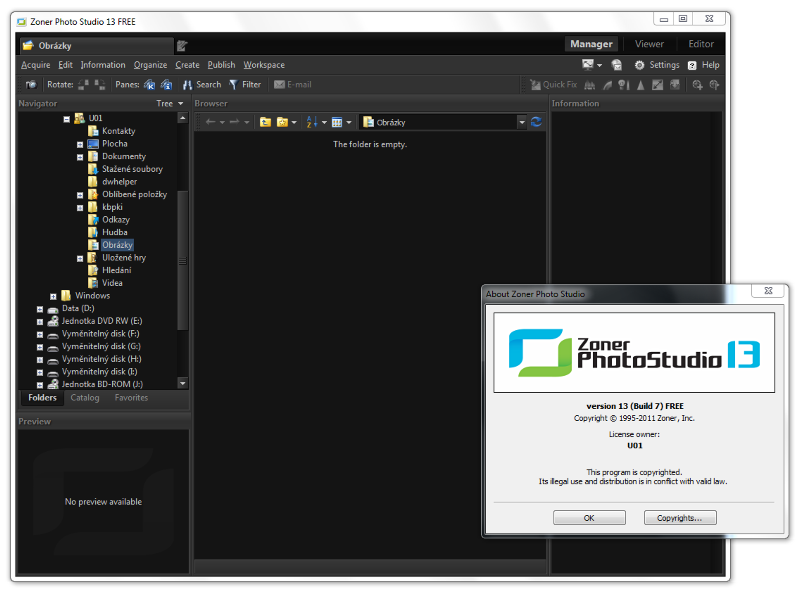Viewport: 800px width, 592px height.
Task: Open Help with the question mark icon
Action: tap(704, 65)
